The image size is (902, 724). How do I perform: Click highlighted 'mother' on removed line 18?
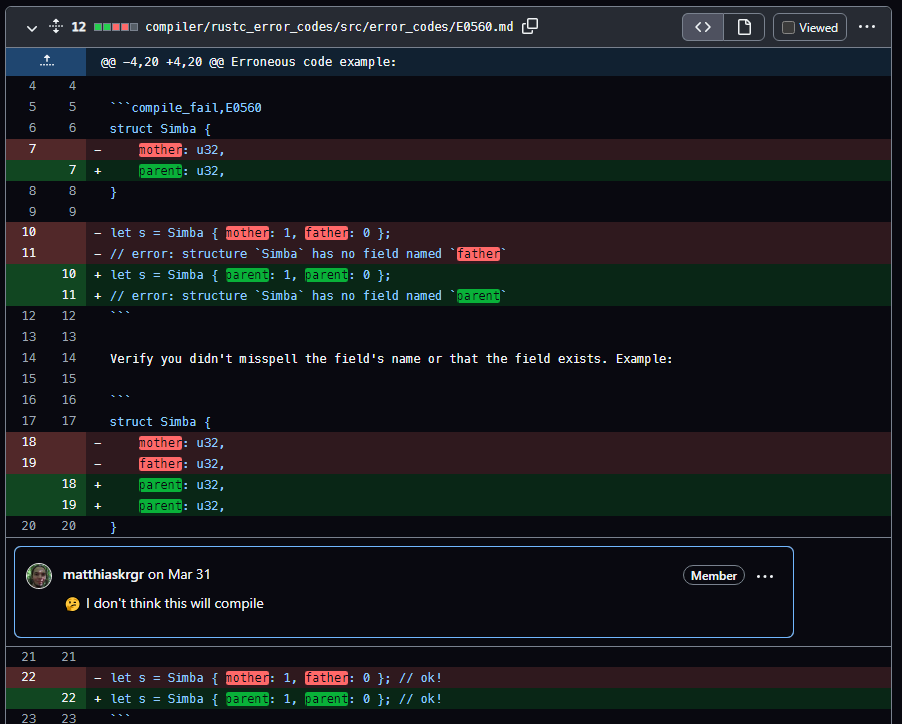[x=160, y=443]
